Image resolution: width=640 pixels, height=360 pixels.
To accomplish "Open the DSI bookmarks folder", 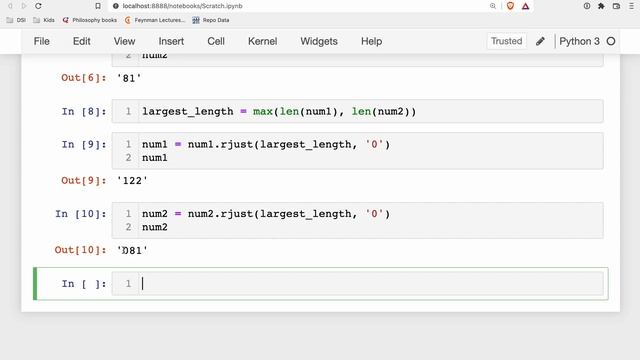I will pos(16,20).
